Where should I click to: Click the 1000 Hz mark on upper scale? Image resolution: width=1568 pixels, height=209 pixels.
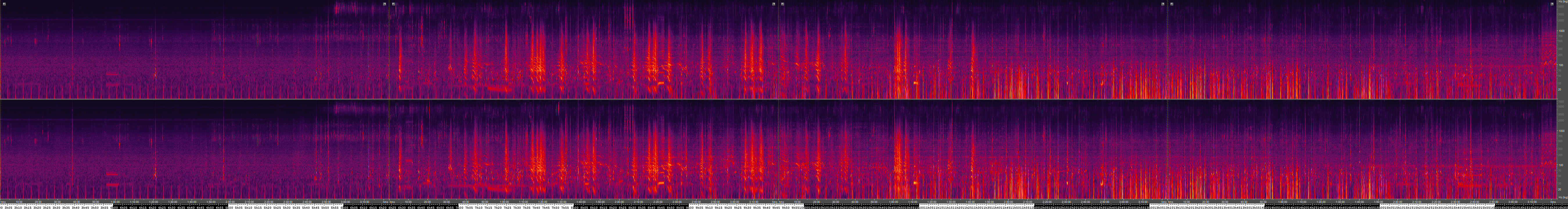(x=1562, y=30)
